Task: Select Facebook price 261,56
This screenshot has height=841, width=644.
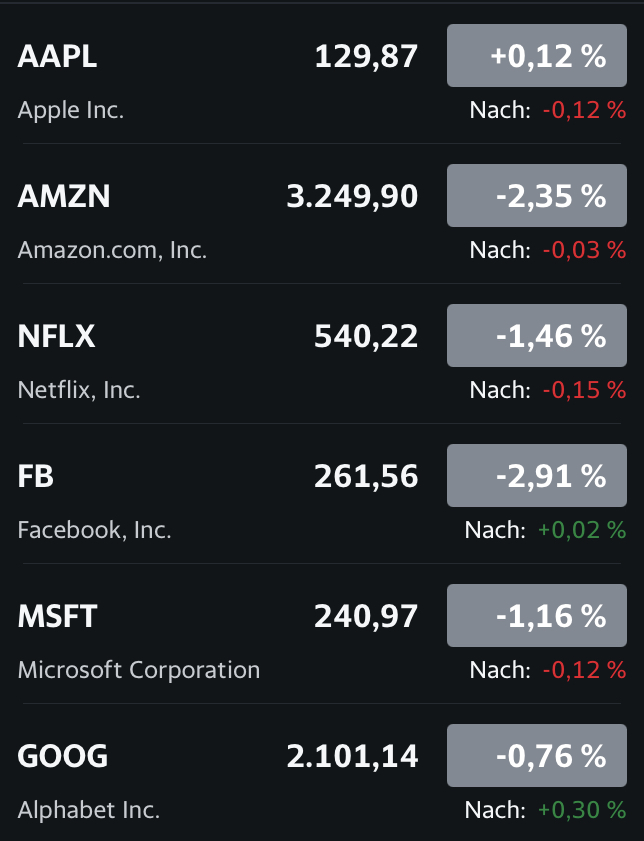Action: coord(366,477)
